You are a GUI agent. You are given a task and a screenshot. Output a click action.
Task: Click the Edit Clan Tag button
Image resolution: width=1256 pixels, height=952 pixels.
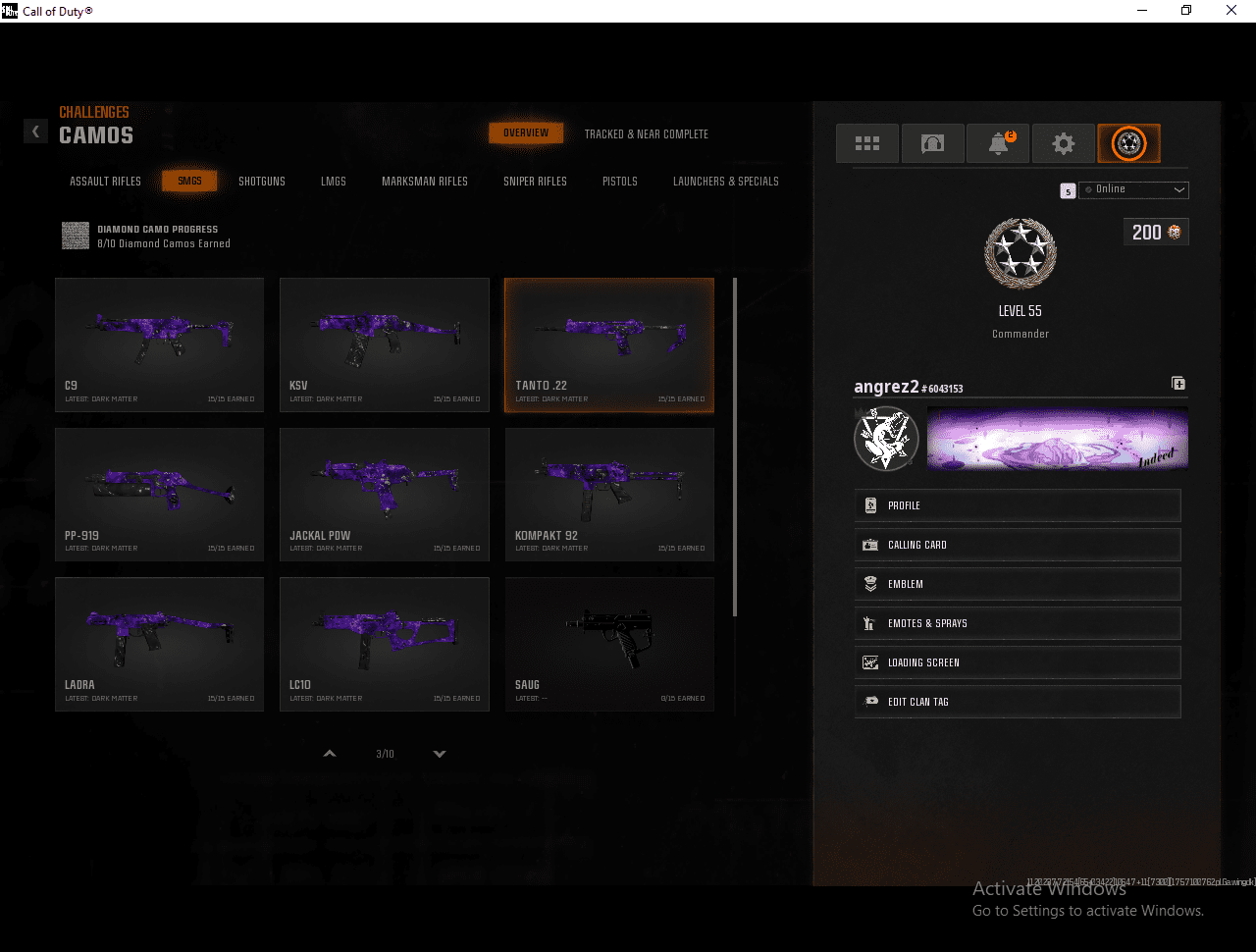click(x=1017, y=702)
